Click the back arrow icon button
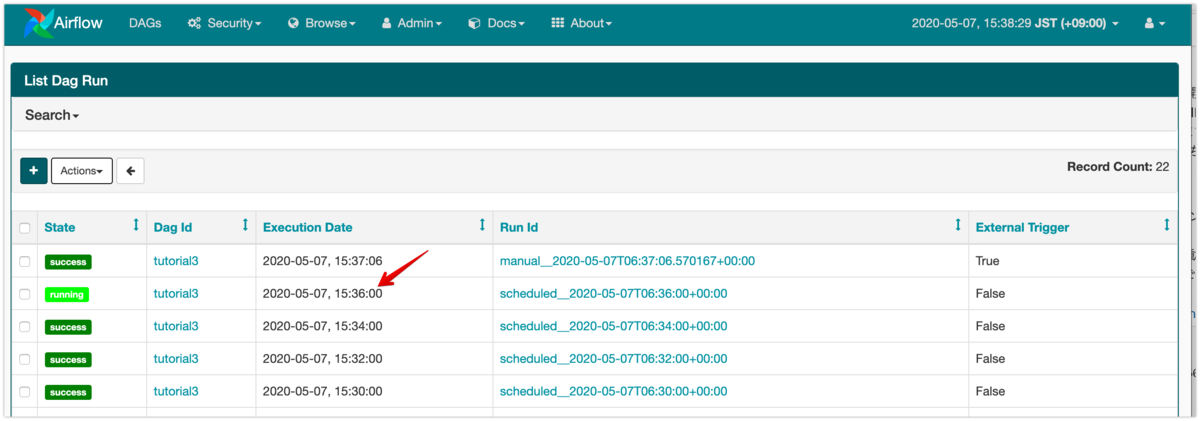Image resolution: width=1200 pixels, height=421 pixels. 130,171
